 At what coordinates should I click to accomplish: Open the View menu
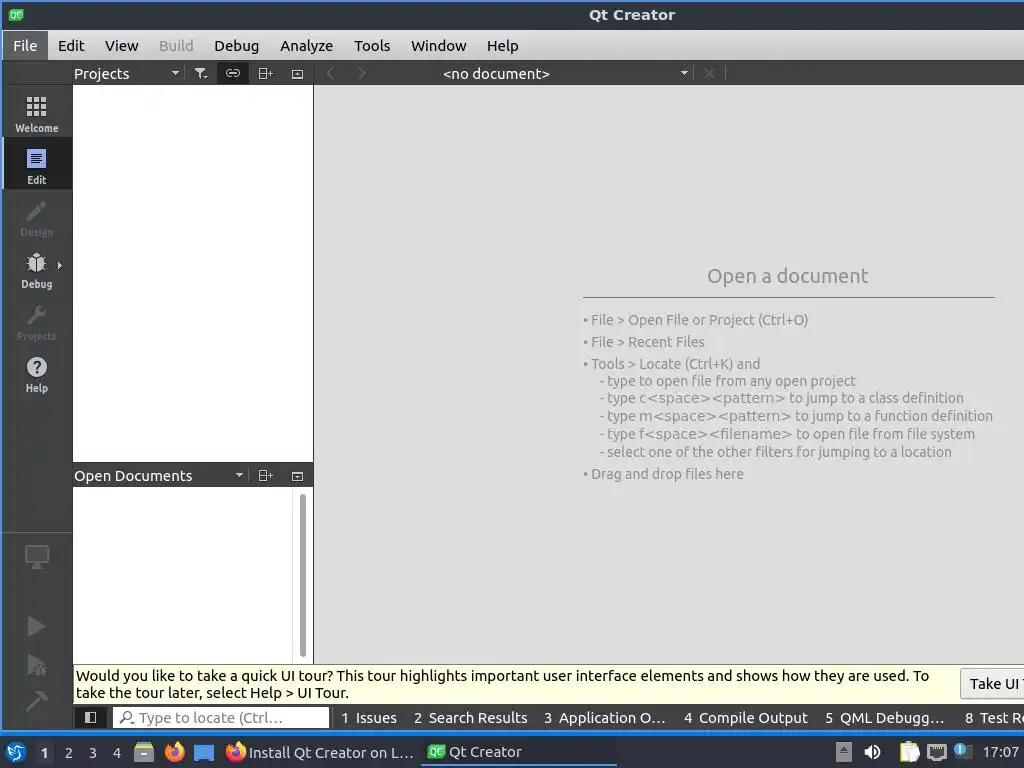121,46
